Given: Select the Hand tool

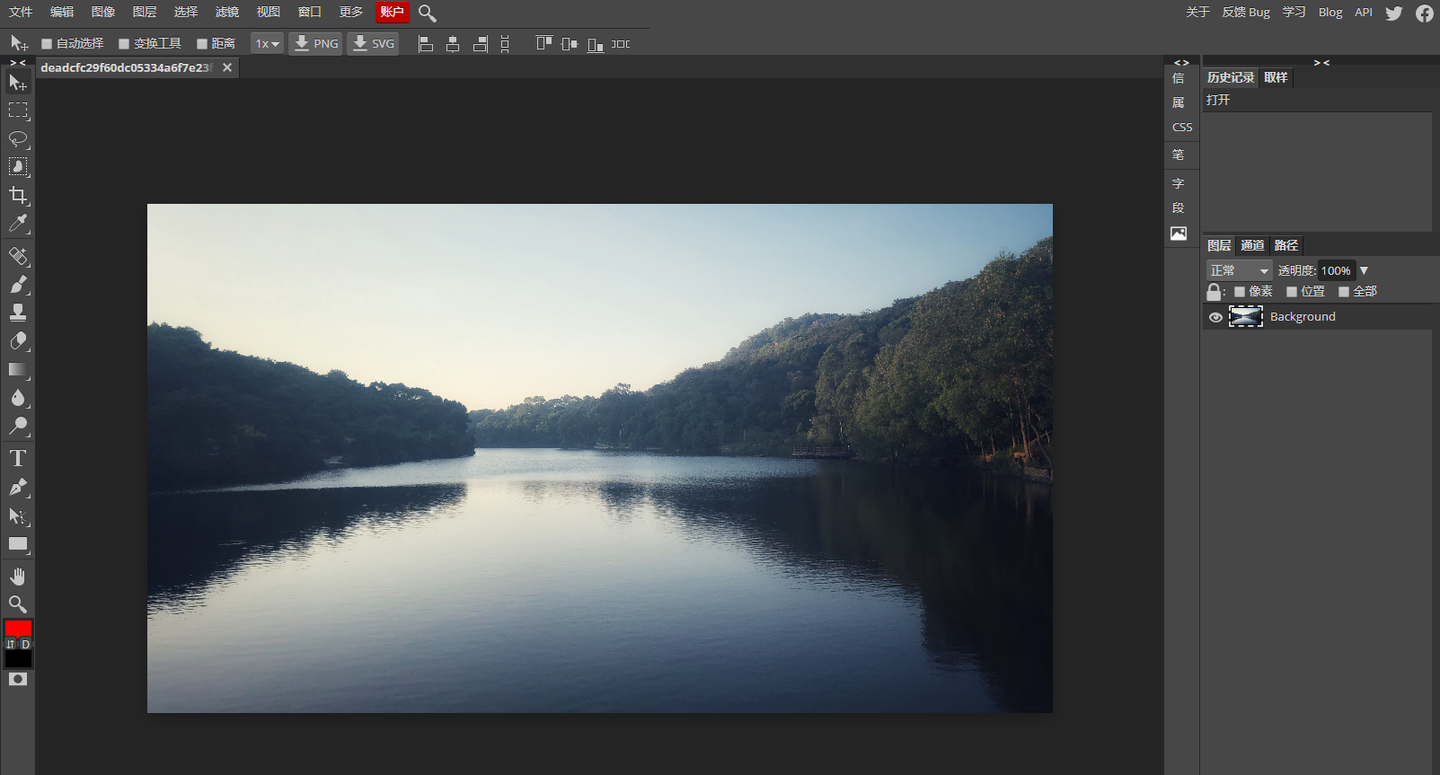Looking at the screenshot, I should point(18,576).
